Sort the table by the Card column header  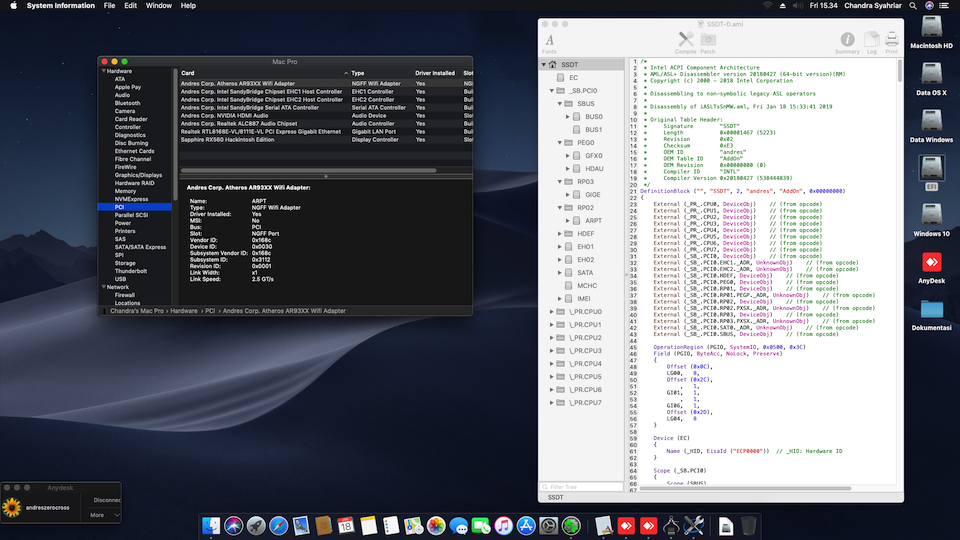click(x=264, y=73)
